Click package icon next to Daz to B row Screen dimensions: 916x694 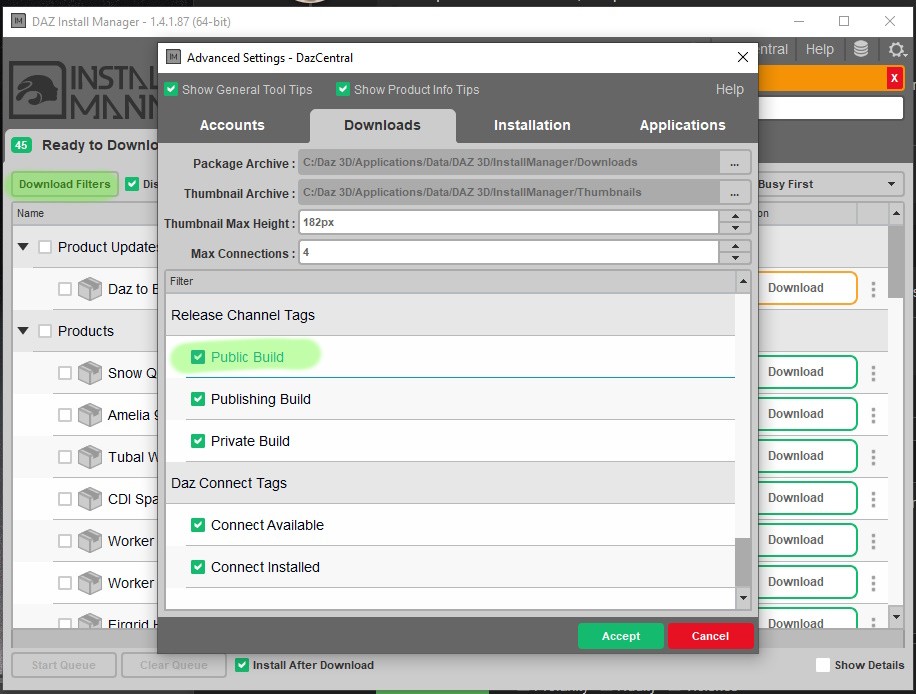coord(90,289)
